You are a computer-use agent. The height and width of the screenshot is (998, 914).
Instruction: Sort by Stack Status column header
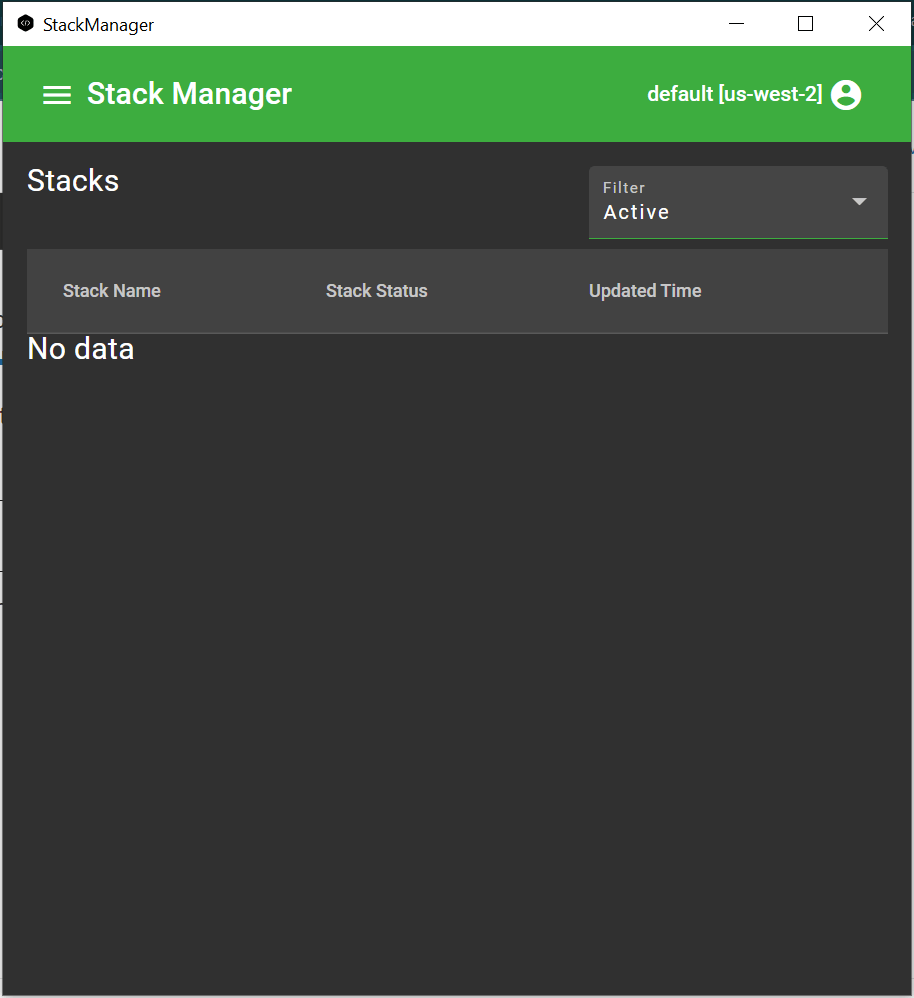coord(376,291)
